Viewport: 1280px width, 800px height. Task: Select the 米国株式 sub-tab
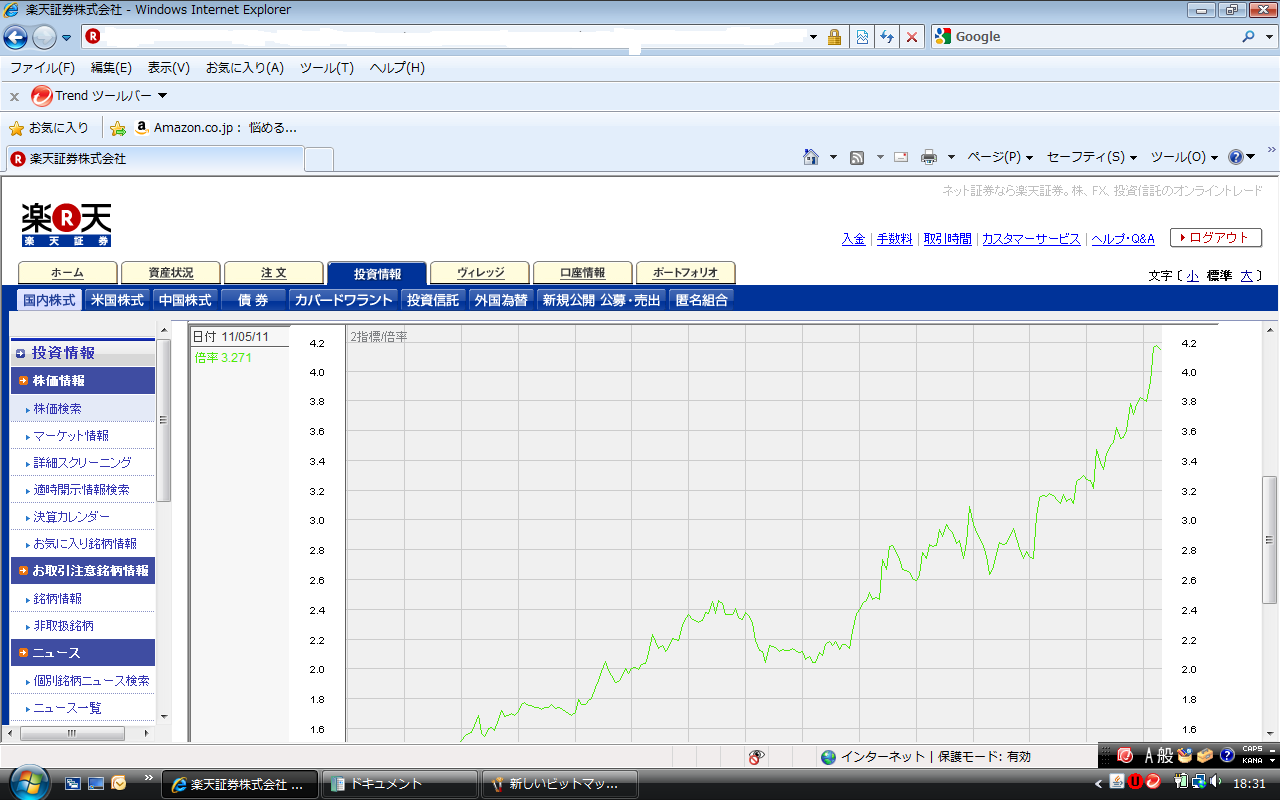(x=117, y=299)
